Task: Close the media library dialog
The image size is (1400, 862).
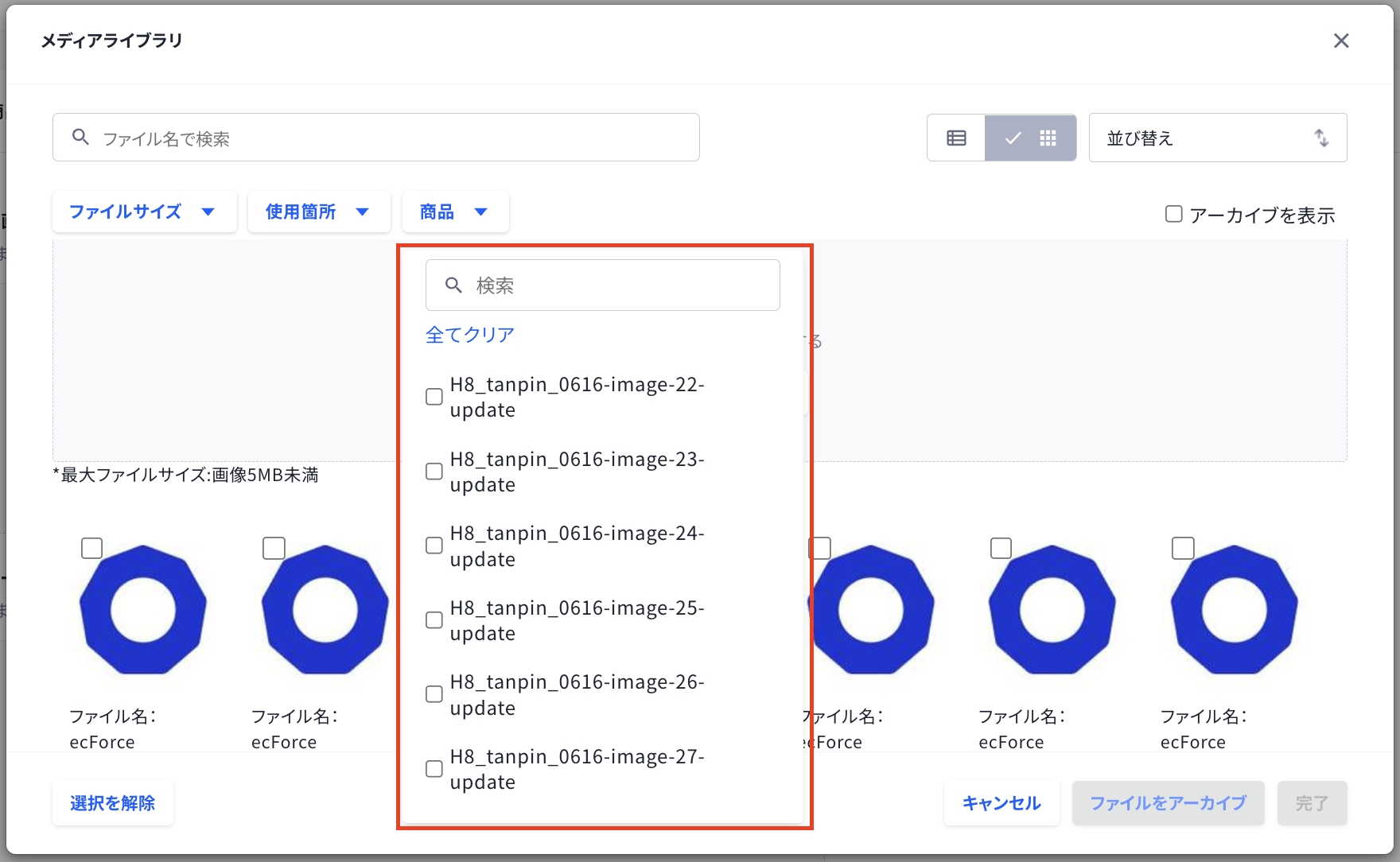Action: tap(1341, 41)
